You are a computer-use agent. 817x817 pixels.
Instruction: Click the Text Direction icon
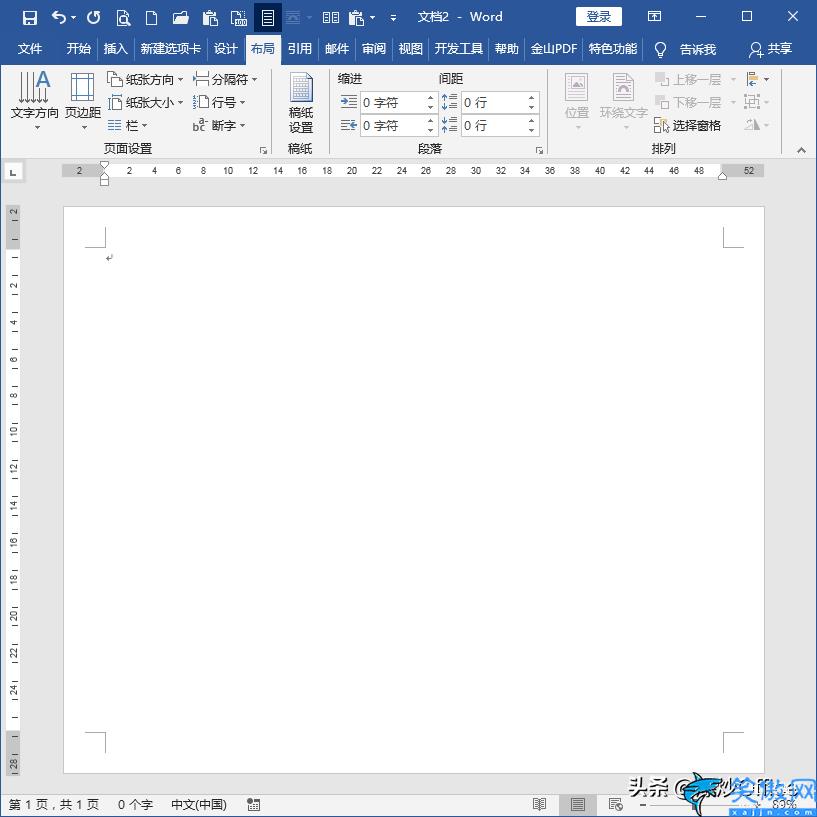coord(34,88)
